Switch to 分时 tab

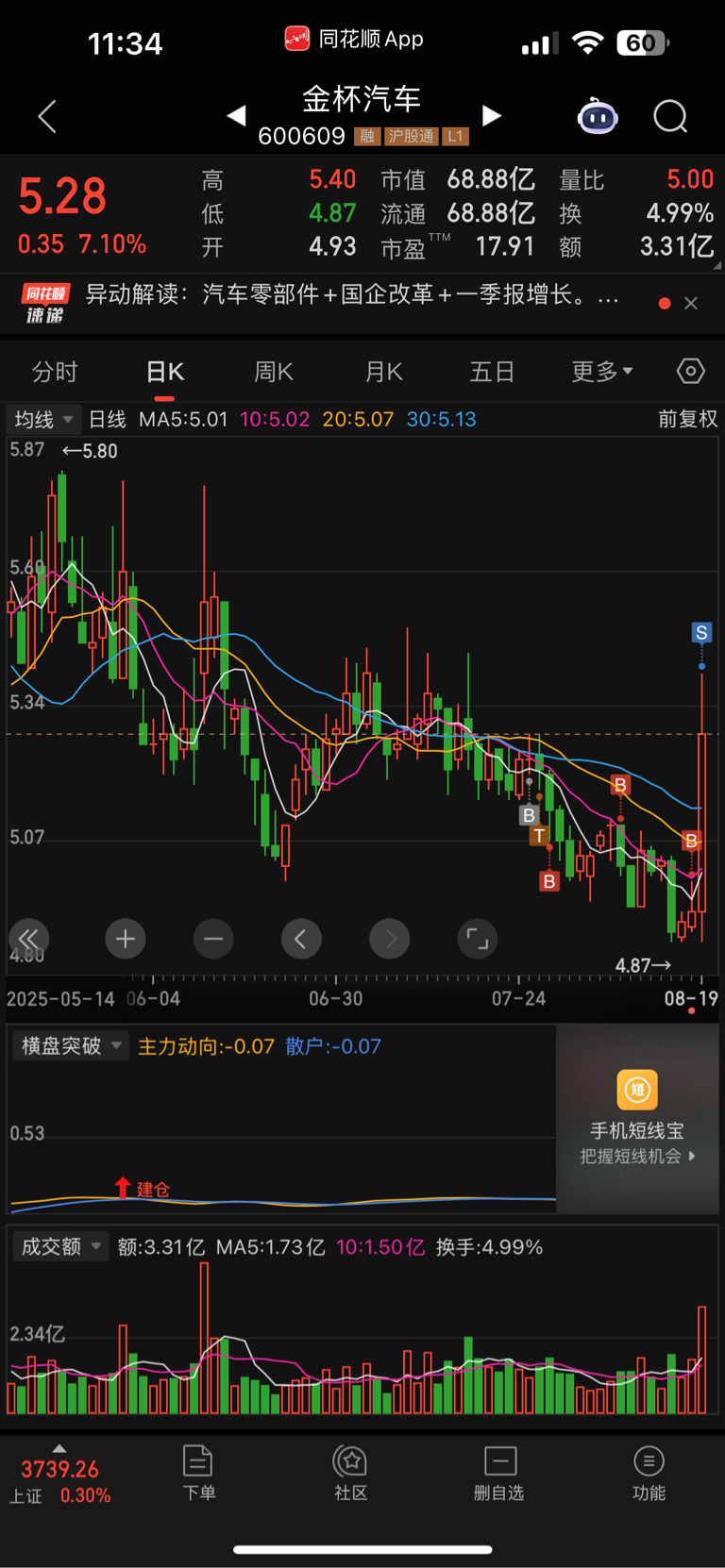[55, 372]
